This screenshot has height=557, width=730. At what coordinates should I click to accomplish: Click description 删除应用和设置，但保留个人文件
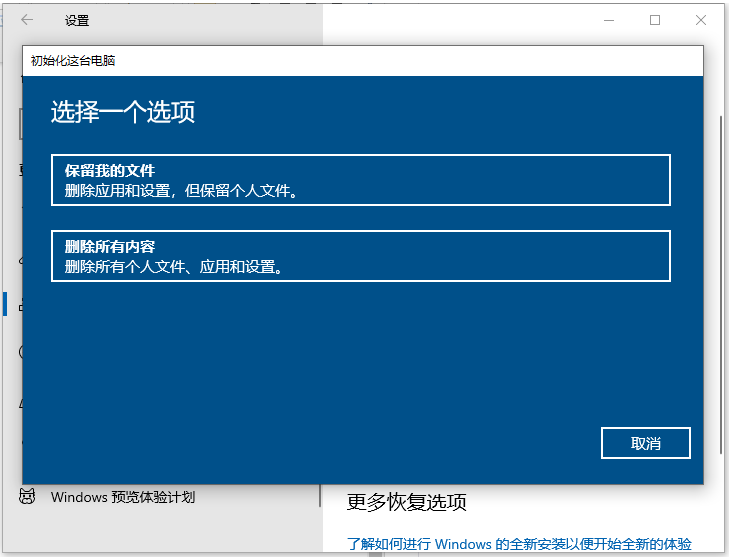(181, 190)
